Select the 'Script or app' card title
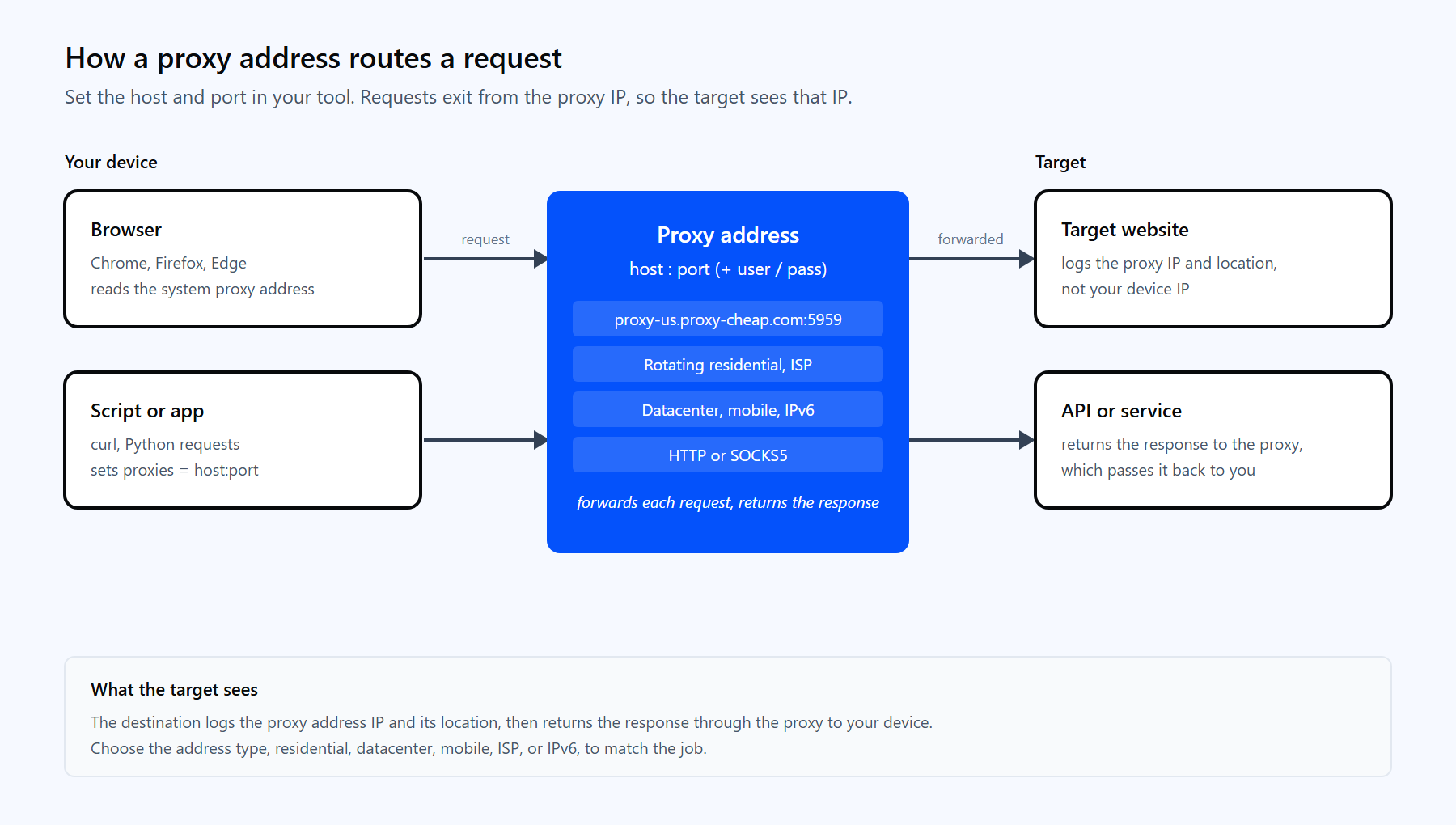The image size is (1456, 825). pos(147,411)
